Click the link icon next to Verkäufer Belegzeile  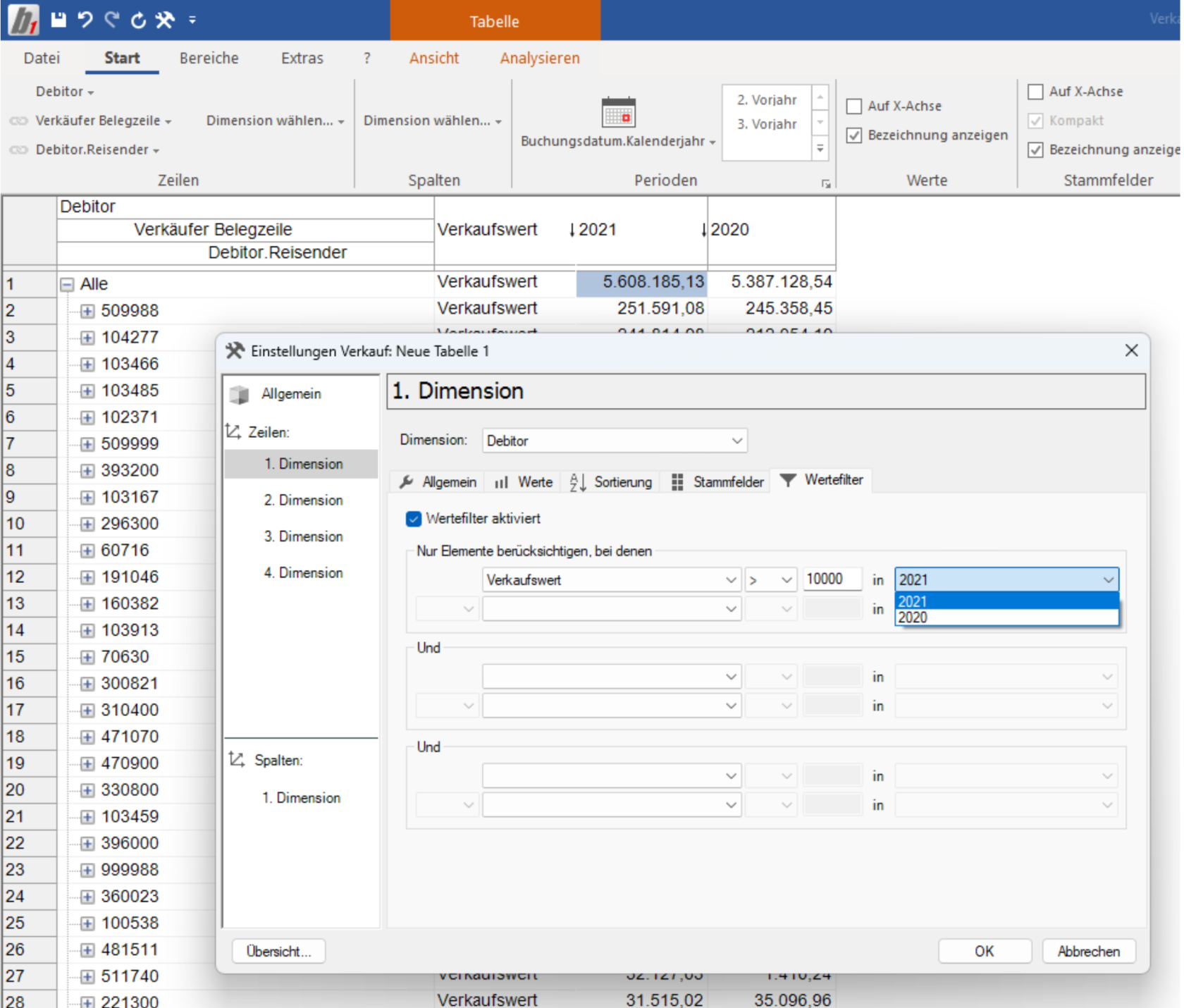19,121
